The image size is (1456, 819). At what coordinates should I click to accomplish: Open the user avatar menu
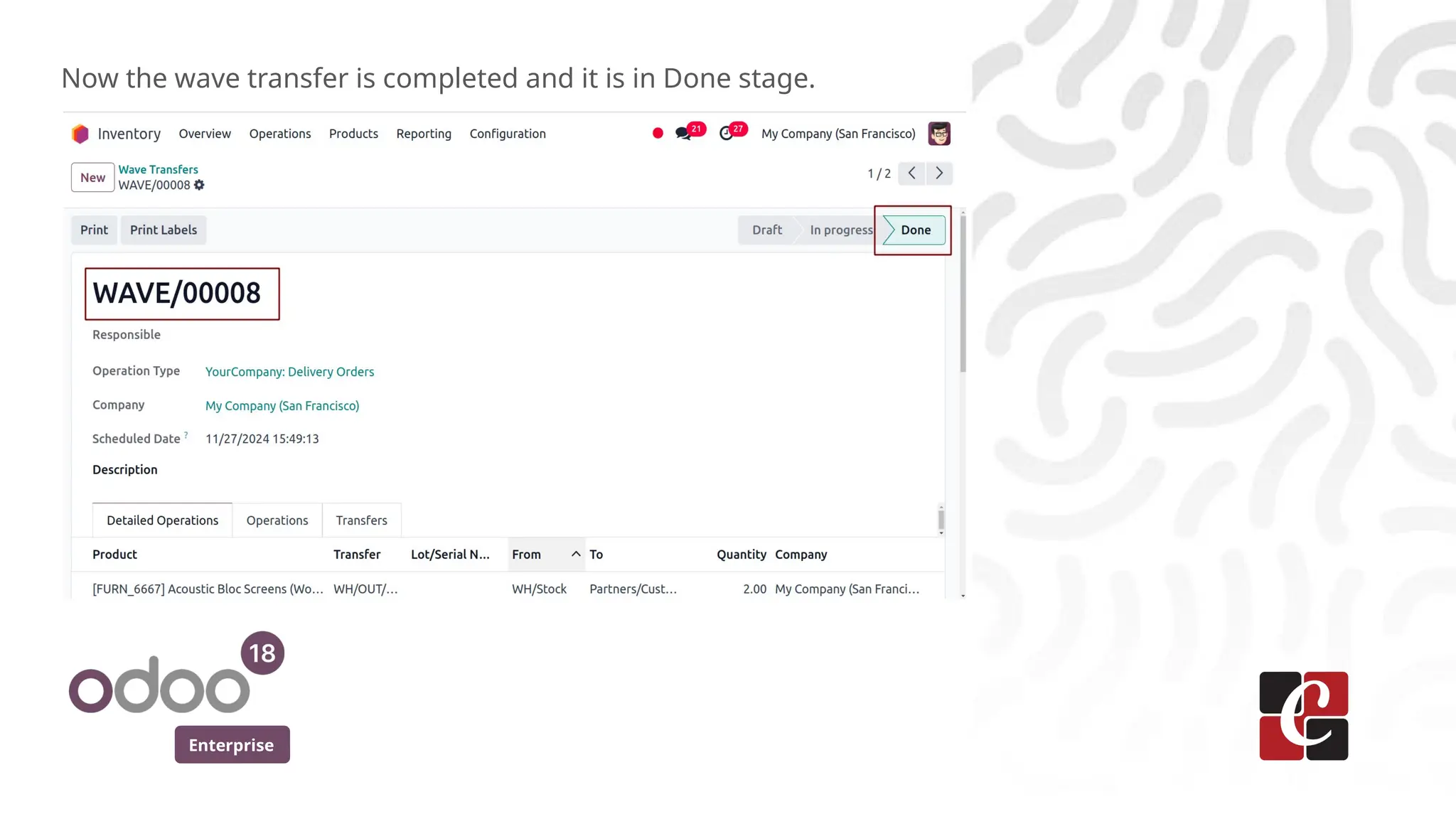point(939,134)
